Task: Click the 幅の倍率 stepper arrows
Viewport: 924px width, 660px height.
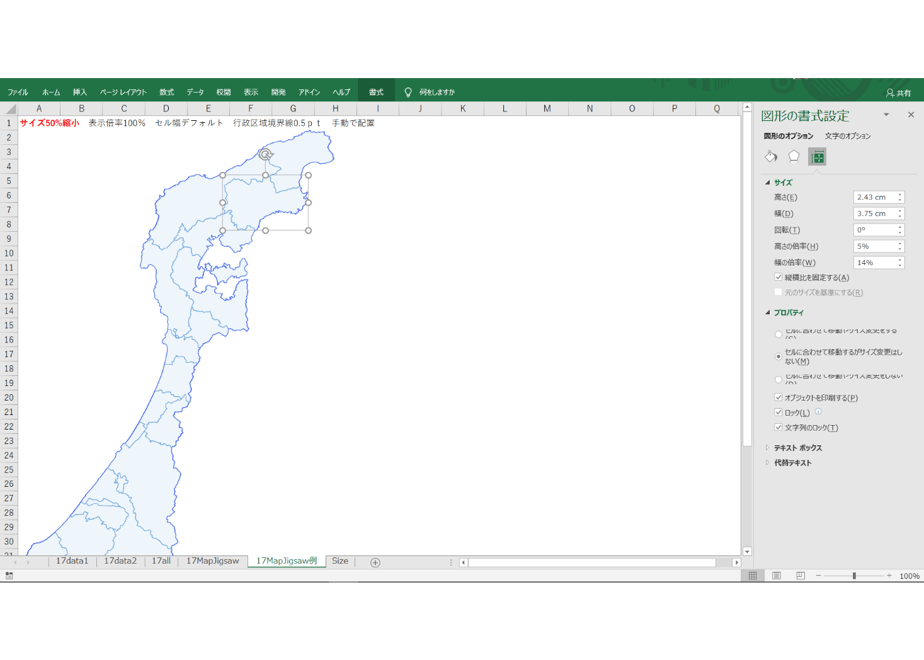Action: [900, 263]
